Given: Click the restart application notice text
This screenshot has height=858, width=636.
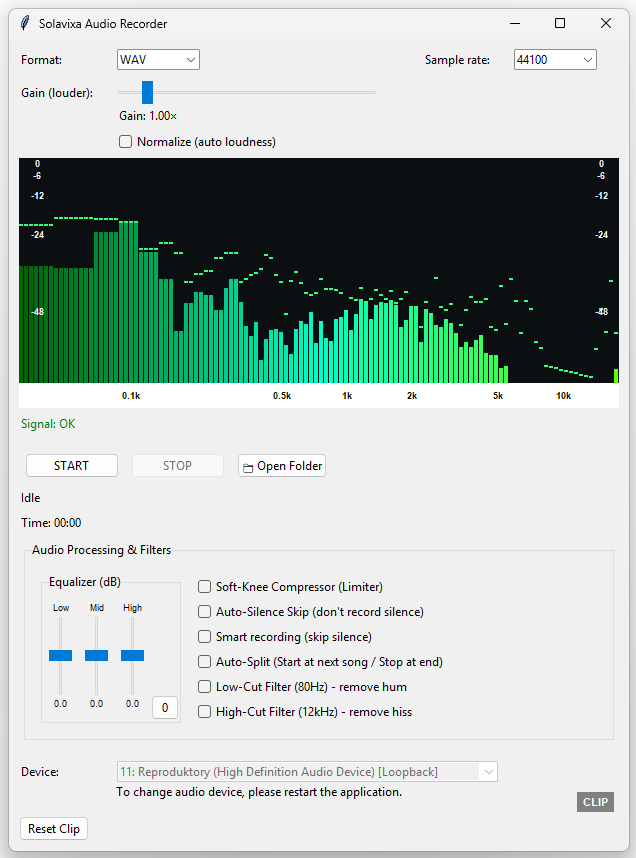Looking at the screenshot, I should tap(259, 792).
